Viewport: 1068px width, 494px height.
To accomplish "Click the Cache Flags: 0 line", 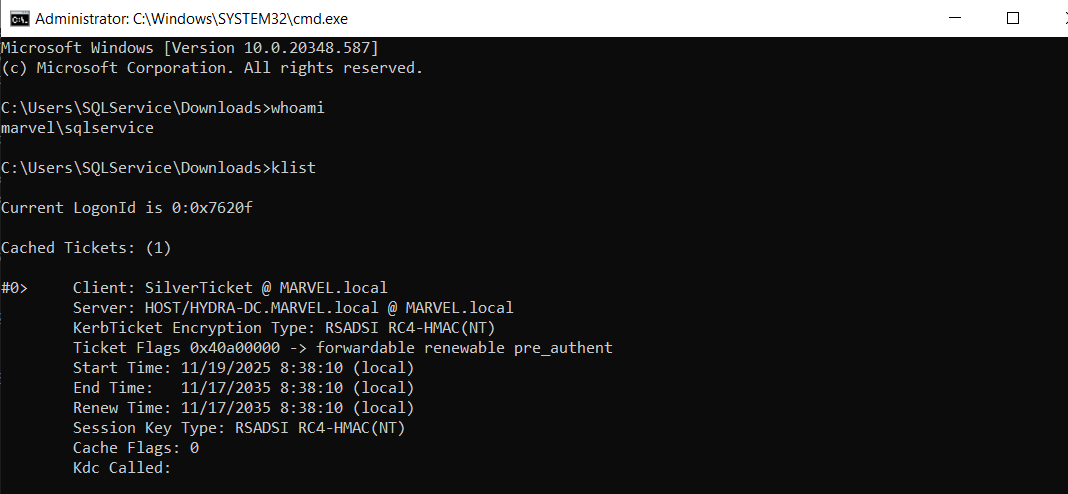I will (136, 448).
